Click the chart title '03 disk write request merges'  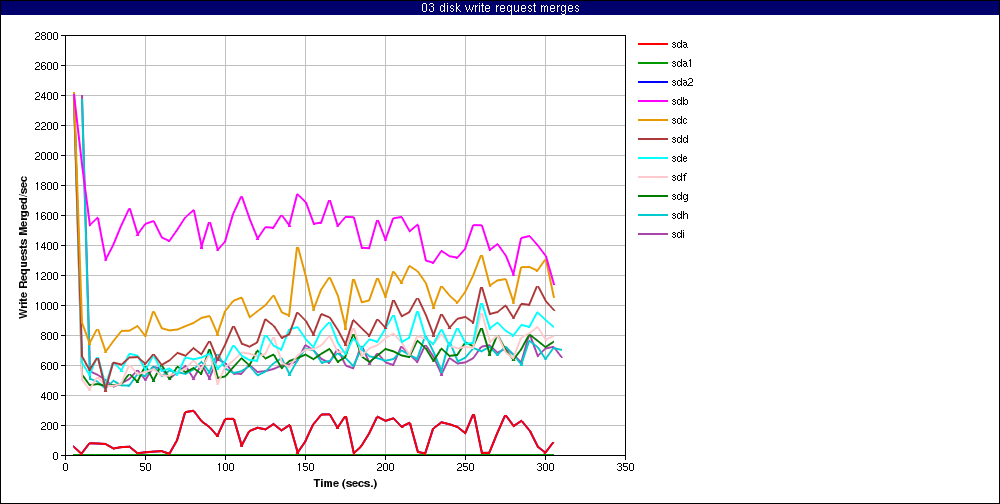pos(500,8)
